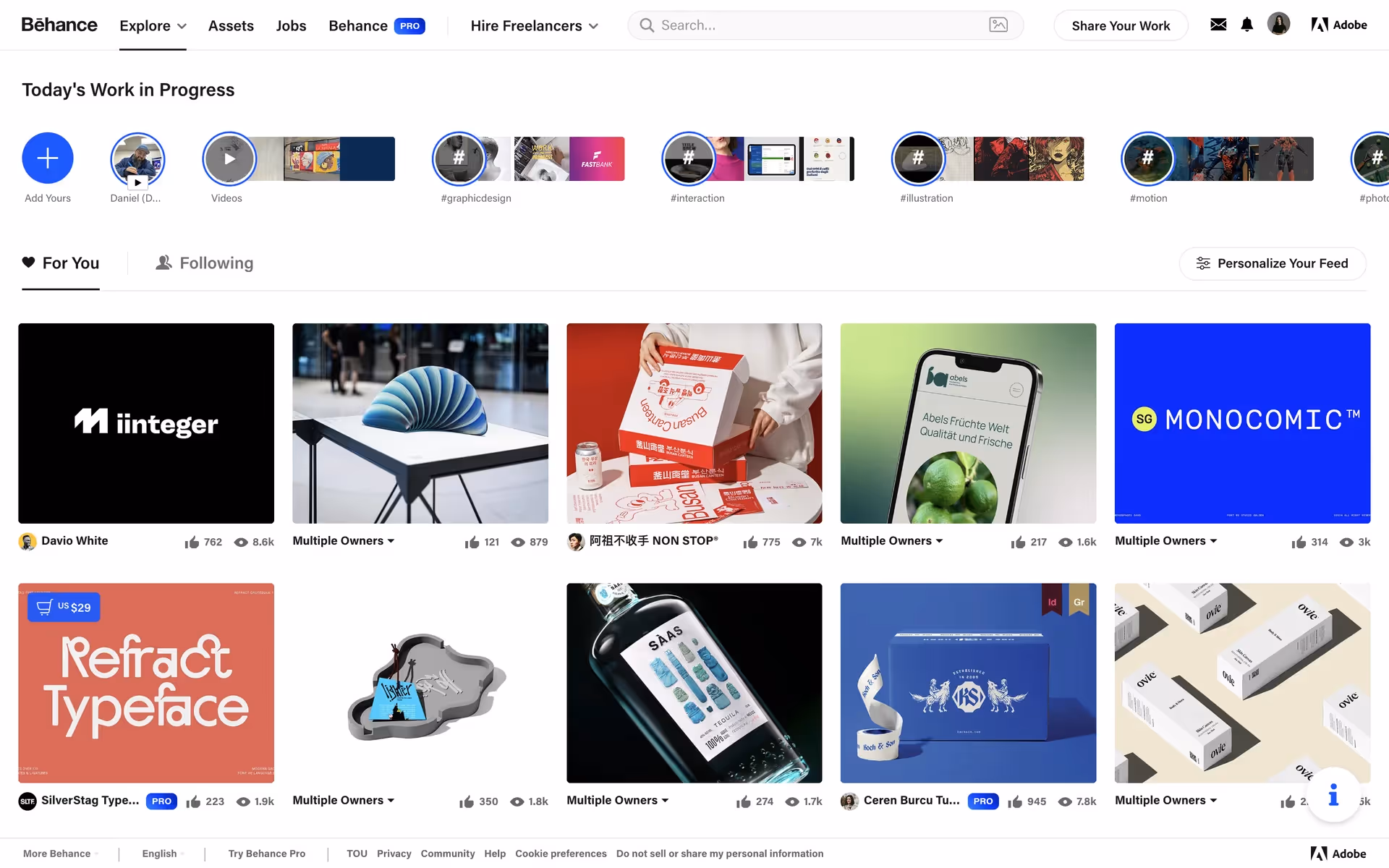Open the #graphicdesign hashtag circle
This screenshot has height=868, width=1389.
pos(459,158)
